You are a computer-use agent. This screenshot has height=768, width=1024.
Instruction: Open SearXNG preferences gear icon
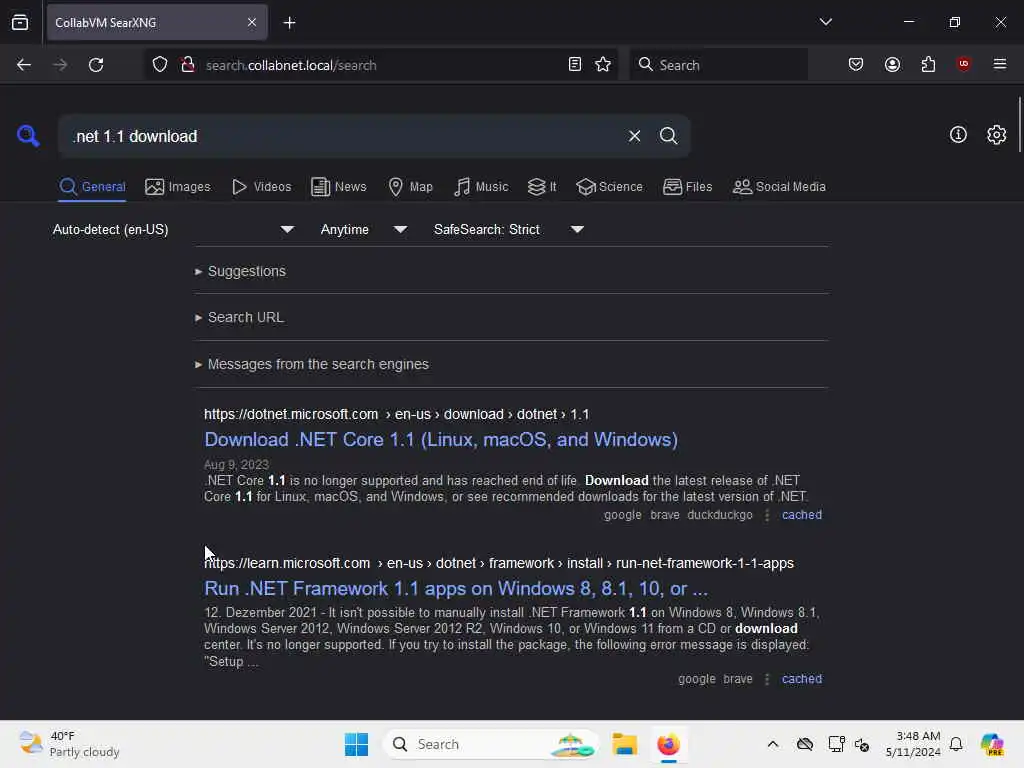[x=996, y=135]
